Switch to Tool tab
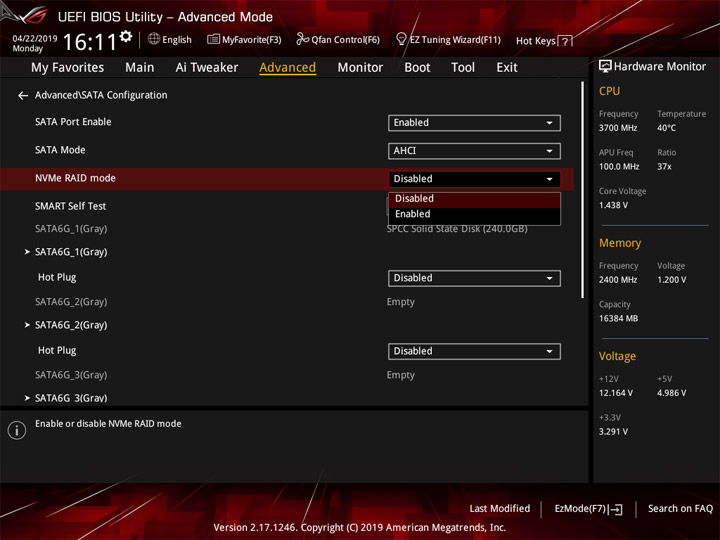 (x=463, y=68)
